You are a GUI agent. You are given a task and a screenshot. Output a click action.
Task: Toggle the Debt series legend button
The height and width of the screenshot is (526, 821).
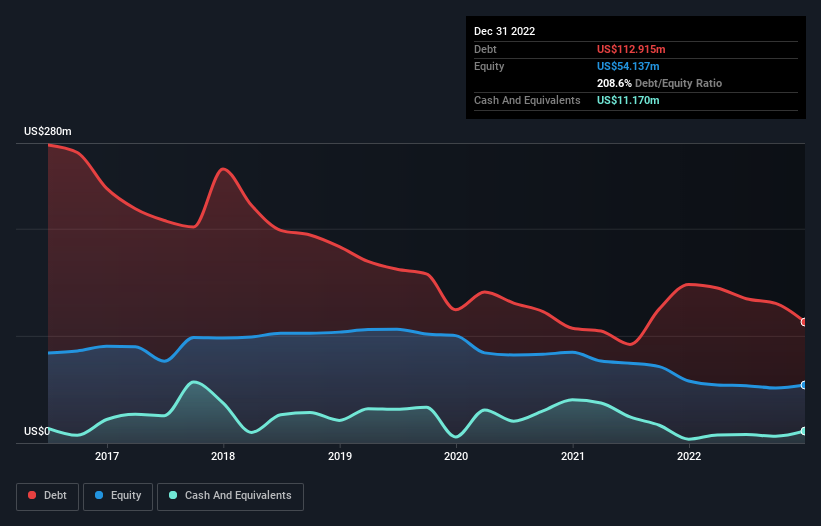pos(48,496)
